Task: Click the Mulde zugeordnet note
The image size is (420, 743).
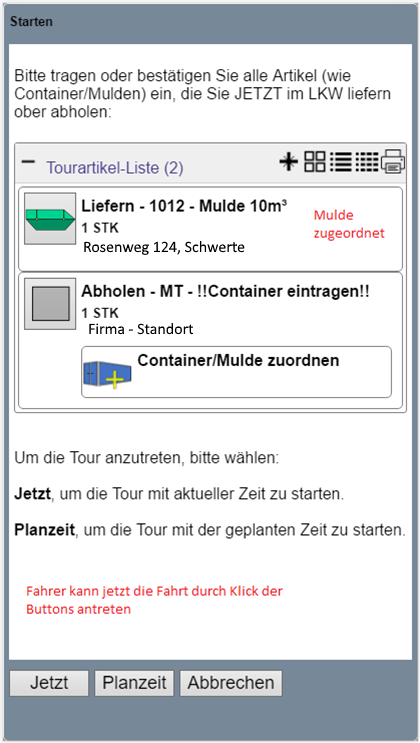Action: pos(349,224)
